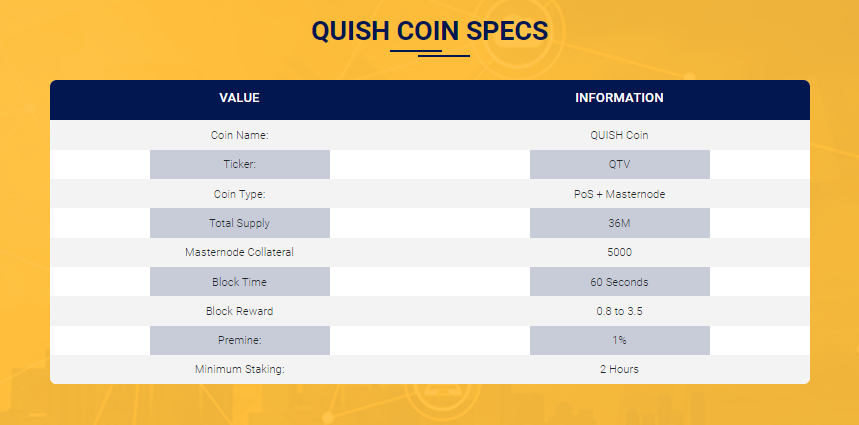The image size is (859, 425).
Task: Select the Ticker label cell
Action: pos(240,164)
